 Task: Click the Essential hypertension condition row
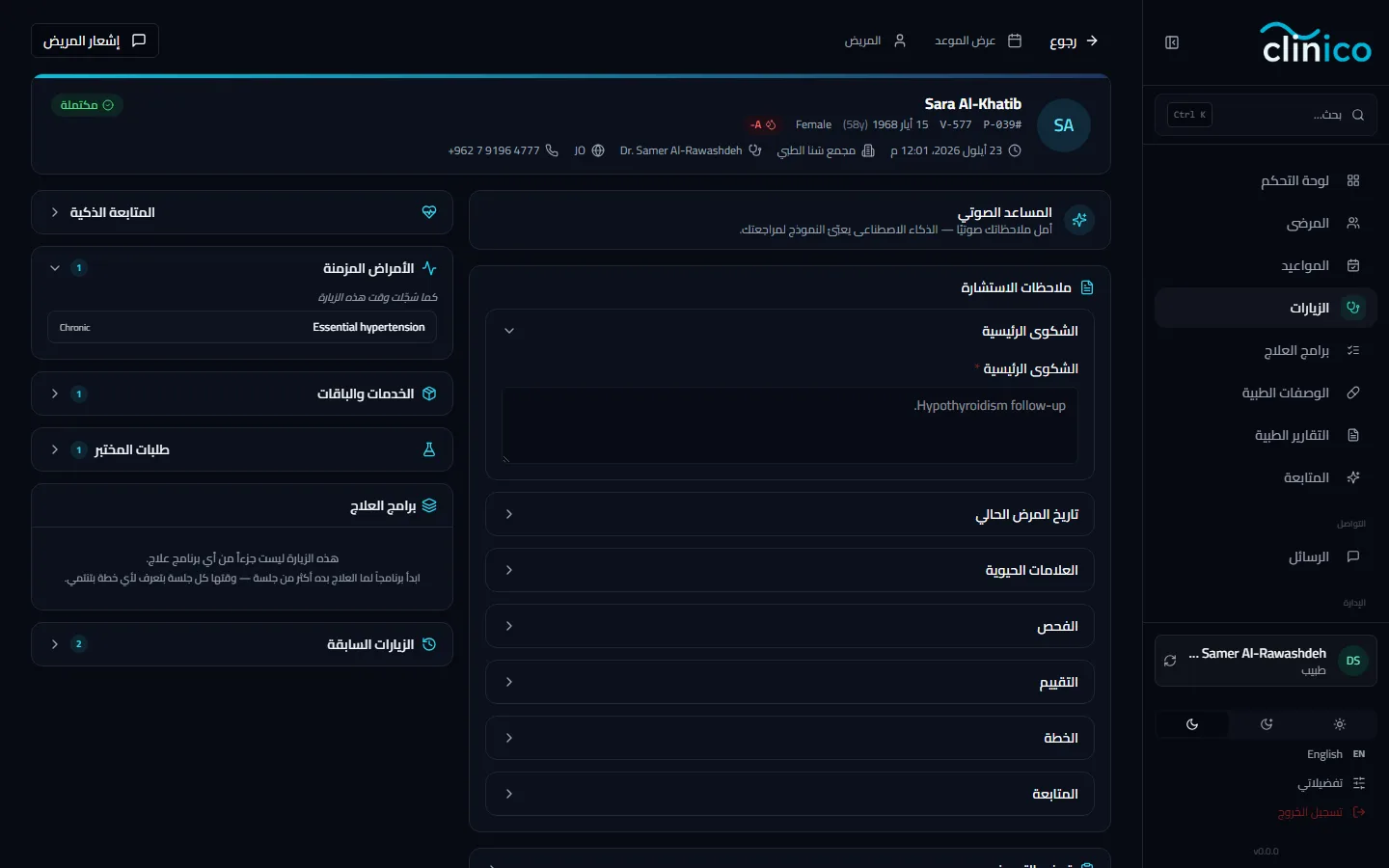click(x=242, y=327)
